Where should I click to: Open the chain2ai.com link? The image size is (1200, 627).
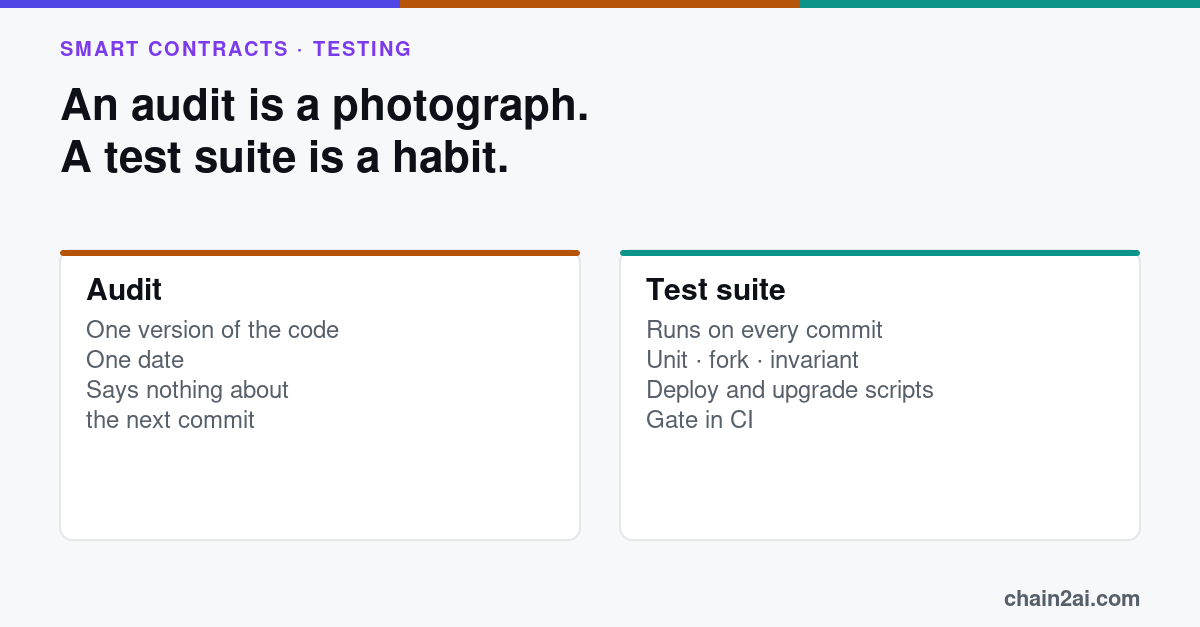tap(1072, 599)
